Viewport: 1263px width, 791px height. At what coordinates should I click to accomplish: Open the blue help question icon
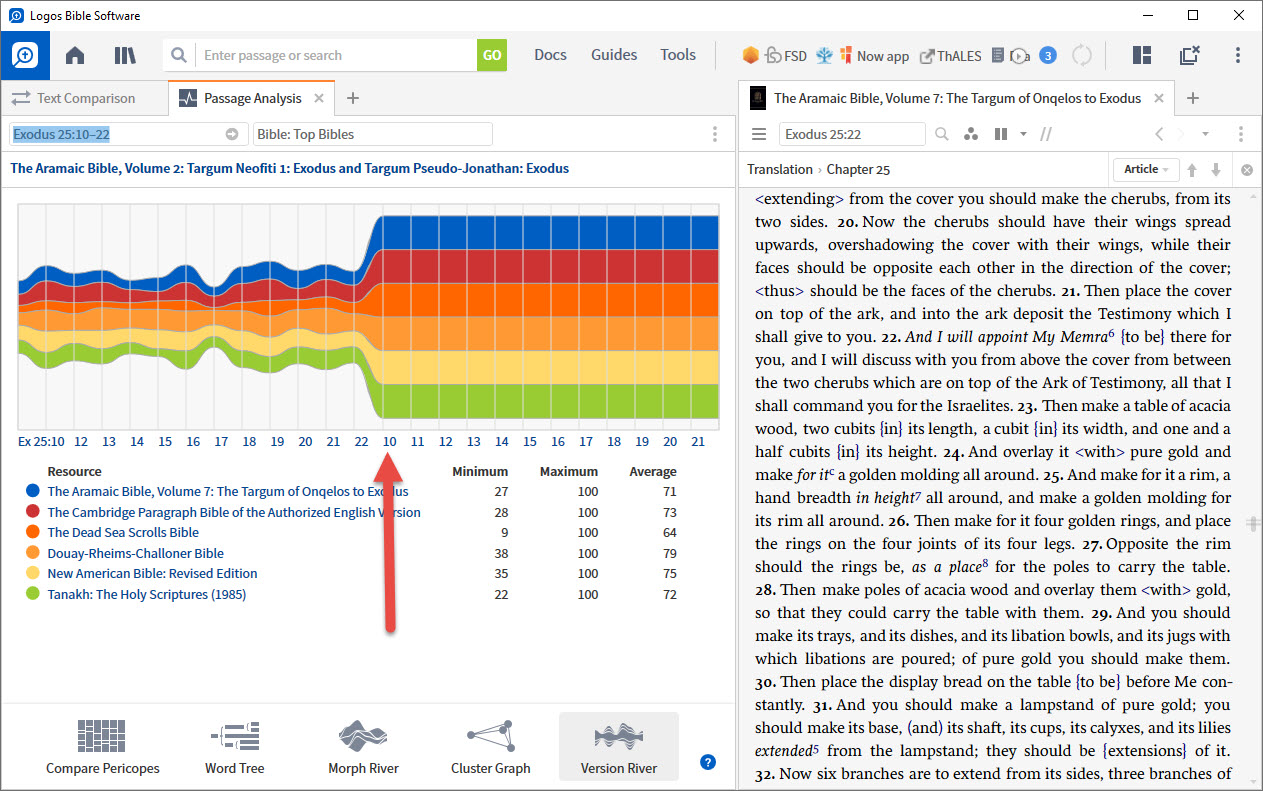pos(708,762)
